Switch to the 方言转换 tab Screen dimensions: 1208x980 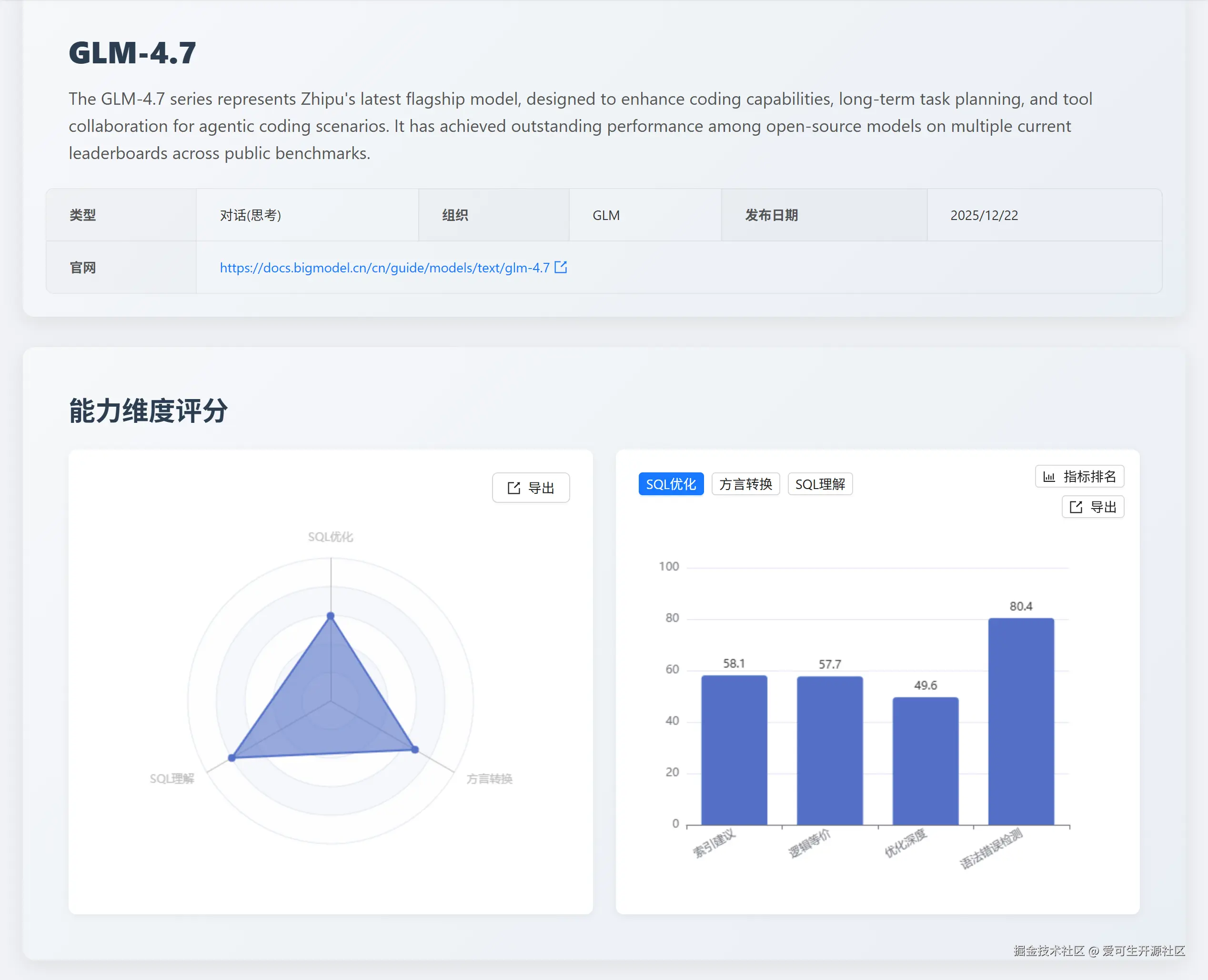pos(745,484)
